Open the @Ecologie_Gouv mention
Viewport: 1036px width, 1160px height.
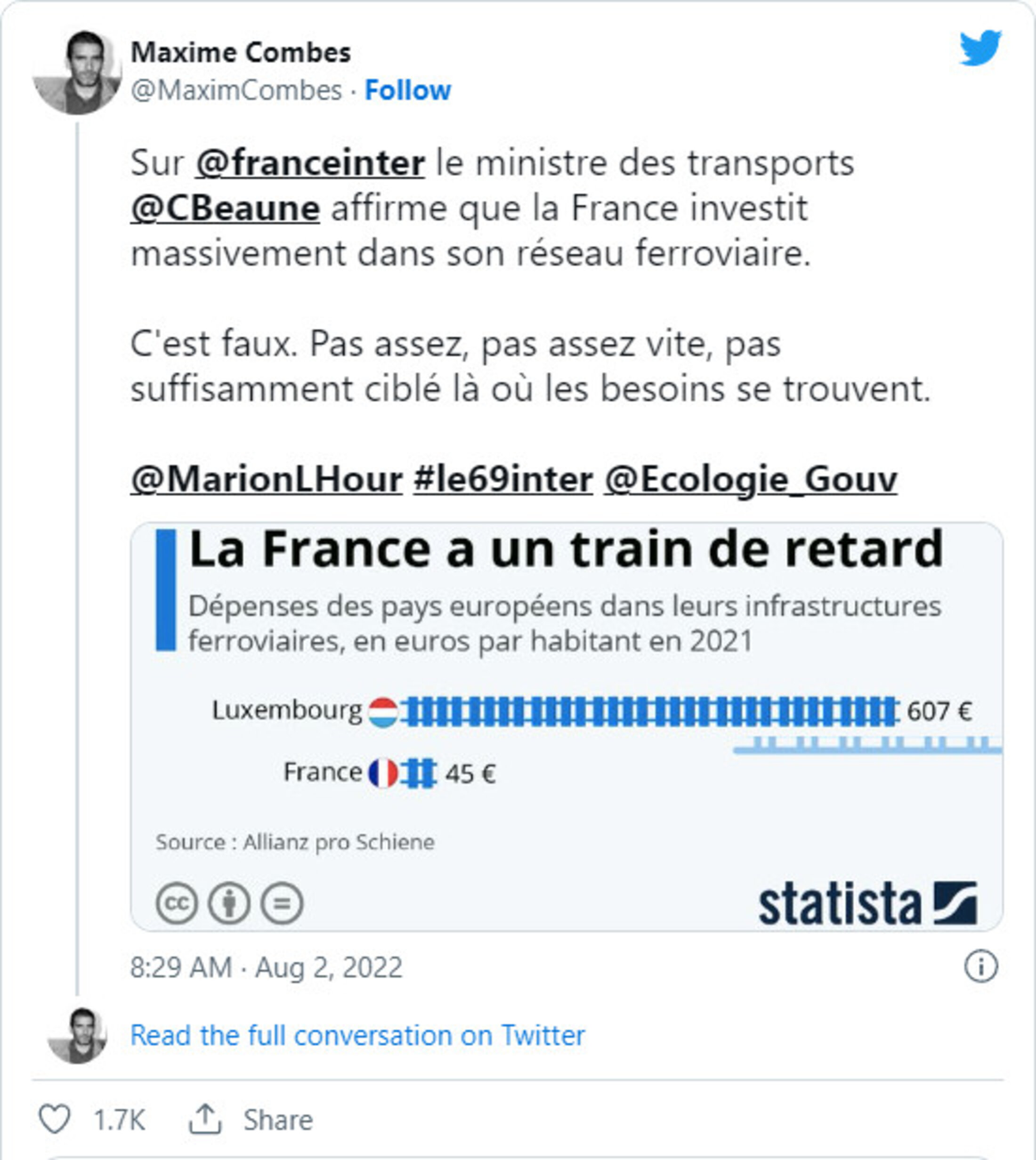click(x=751, y=479)
